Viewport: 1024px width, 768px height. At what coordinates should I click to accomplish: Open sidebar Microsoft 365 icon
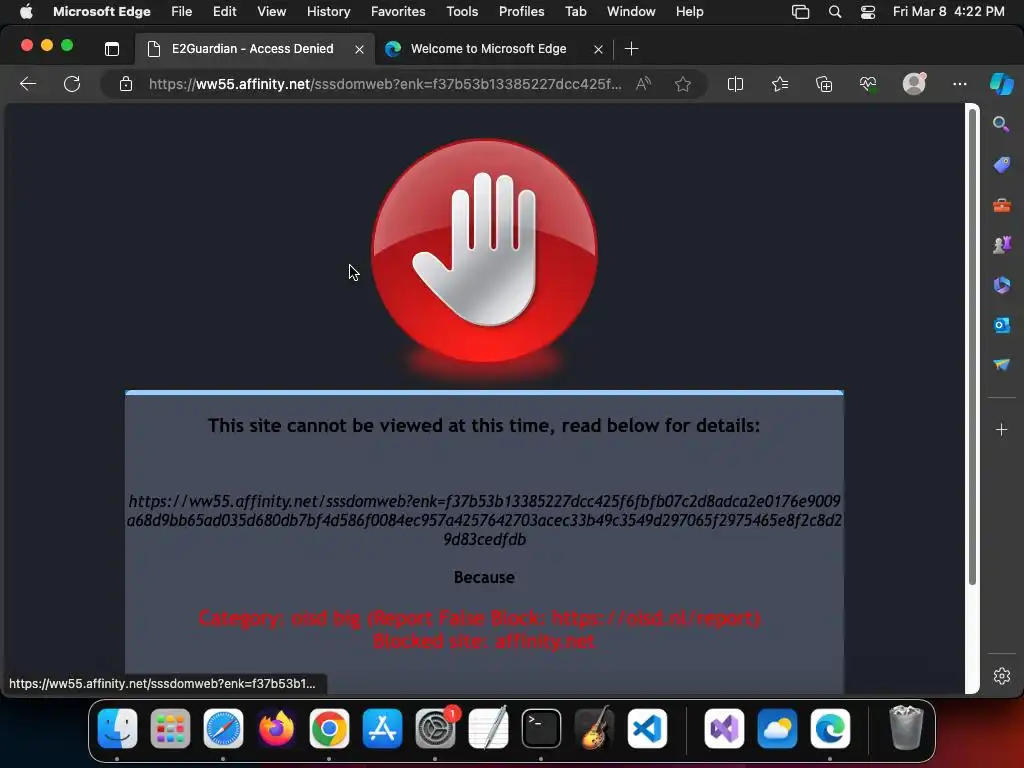pyautogui.click(x=1001, y=285)
